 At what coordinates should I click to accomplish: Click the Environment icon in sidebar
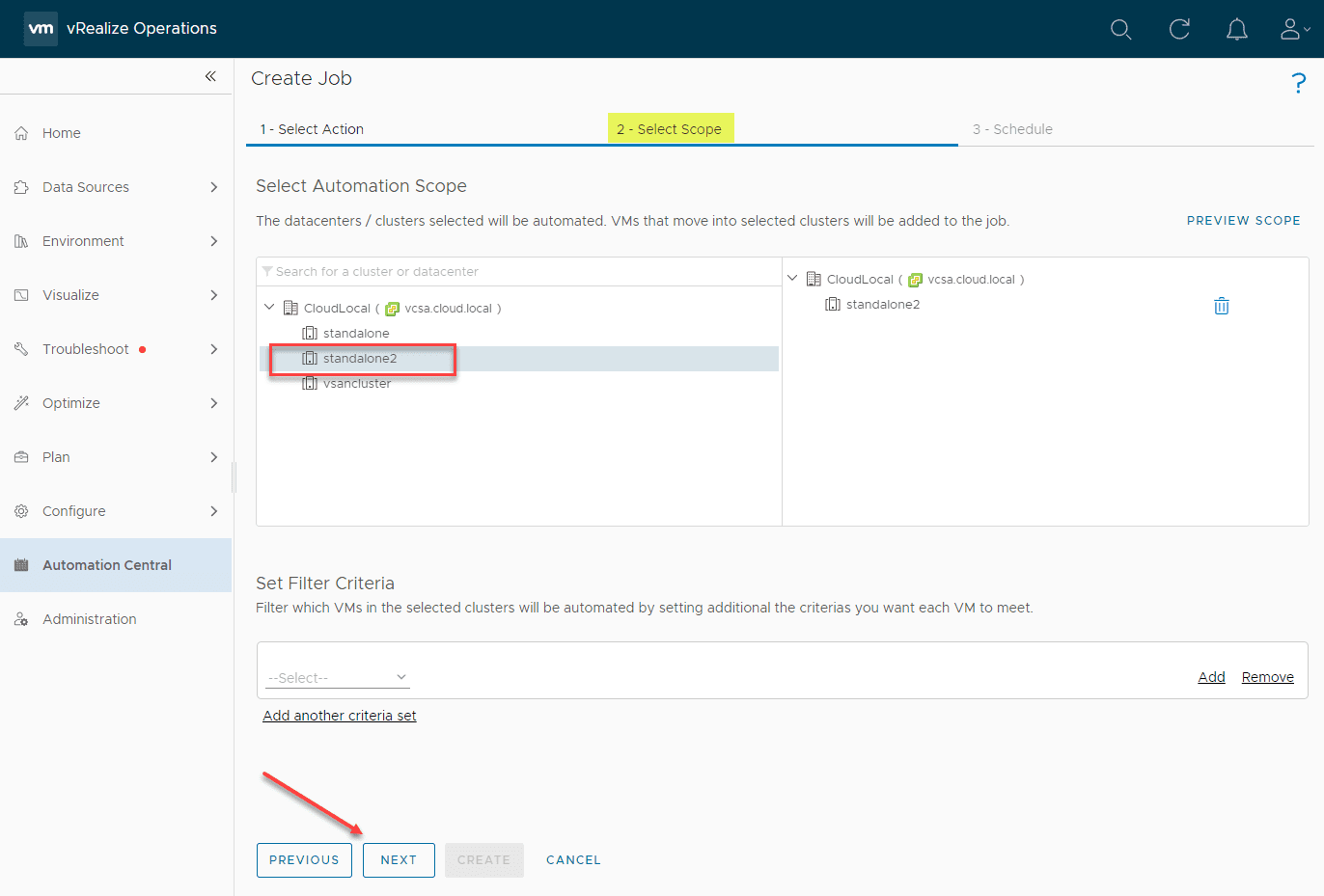21,241
